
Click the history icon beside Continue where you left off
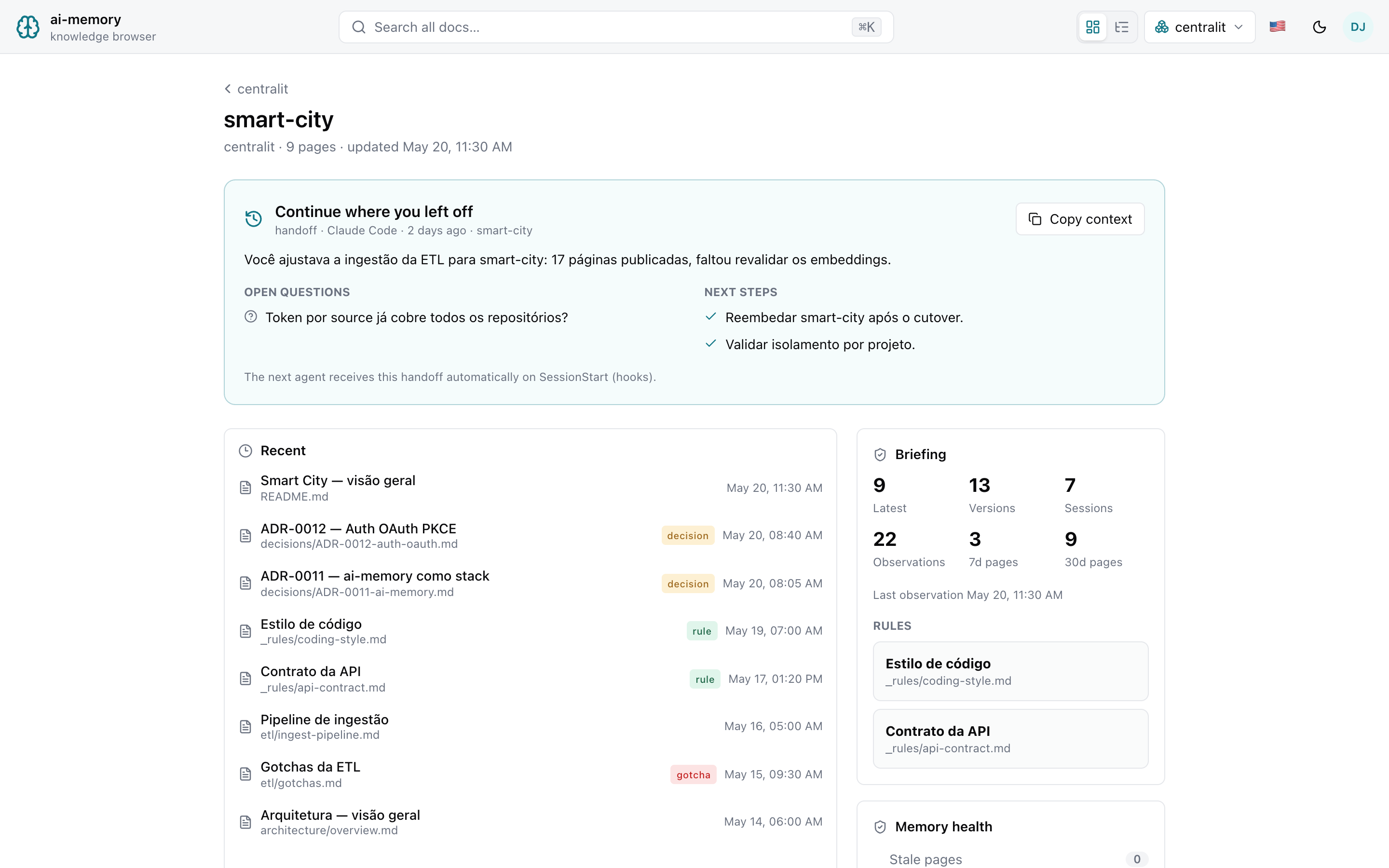[x=253, y=219]
